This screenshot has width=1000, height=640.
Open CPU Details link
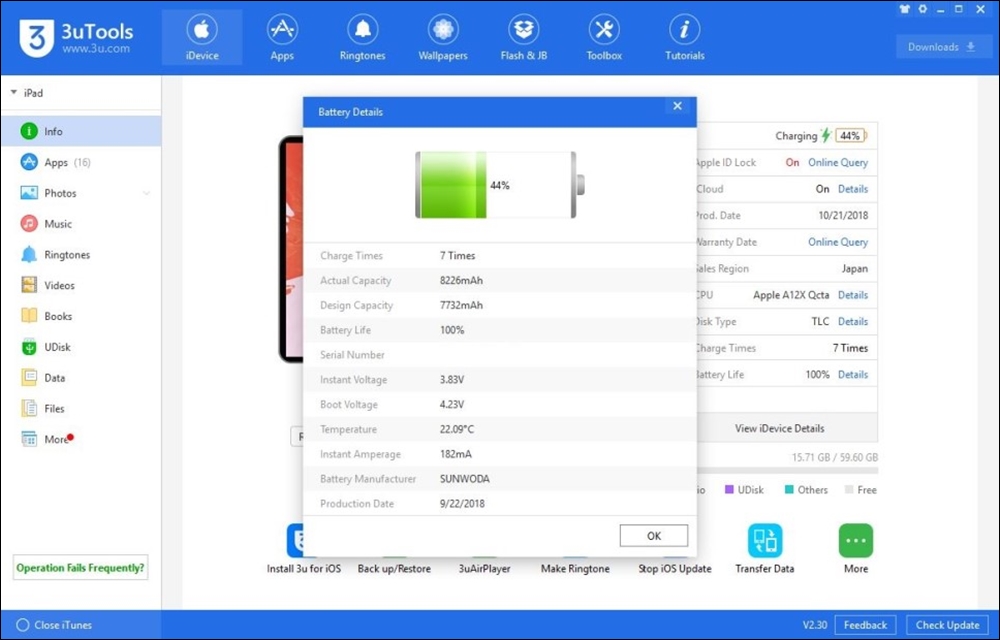coord(853,295)
